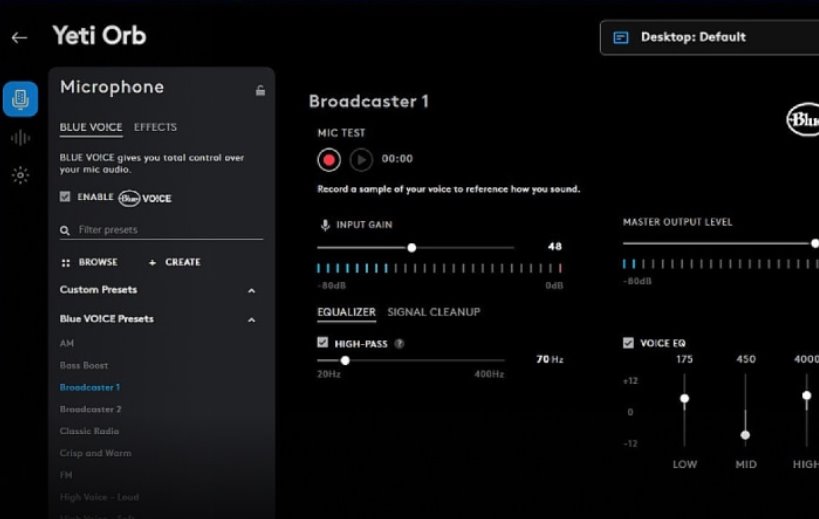Switch to the Signal Cleanup tab

point(433,312)
